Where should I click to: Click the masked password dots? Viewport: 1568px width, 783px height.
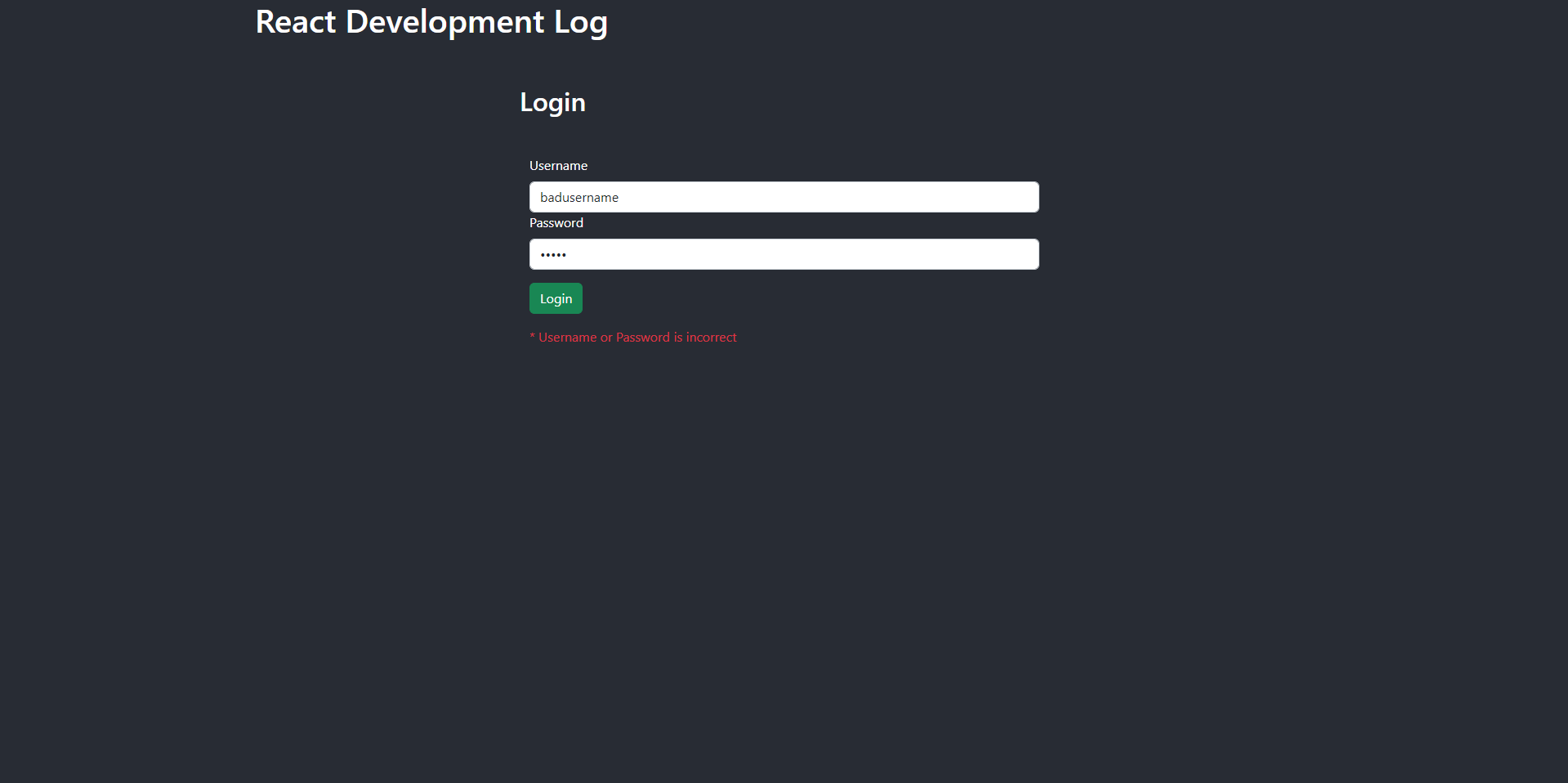(553, 255)
